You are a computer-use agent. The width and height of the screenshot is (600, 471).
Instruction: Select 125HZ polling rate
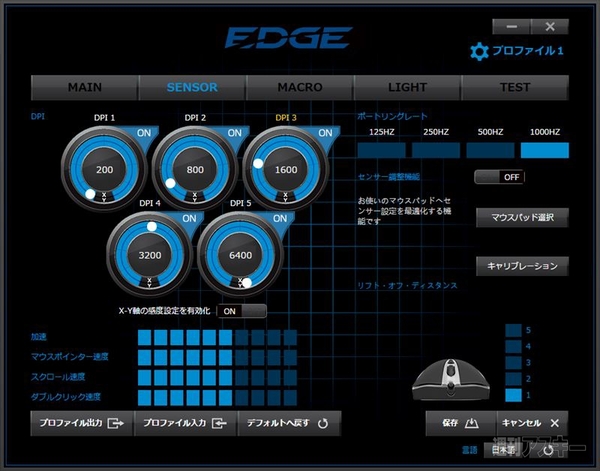pos(382,150)
